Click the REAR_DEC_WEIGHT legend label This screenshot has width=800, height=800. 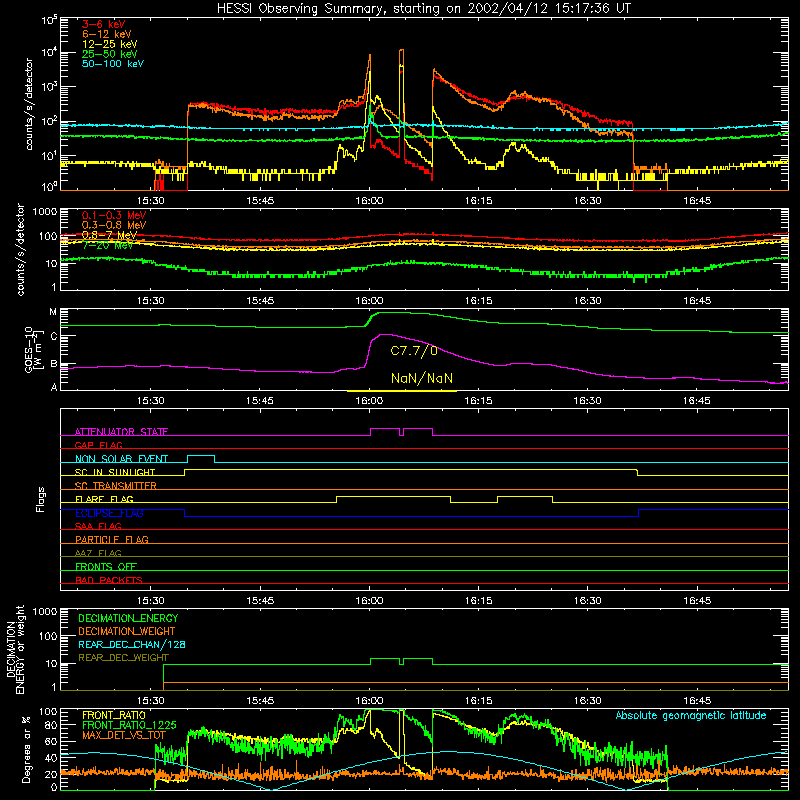(x=123, y=658)
